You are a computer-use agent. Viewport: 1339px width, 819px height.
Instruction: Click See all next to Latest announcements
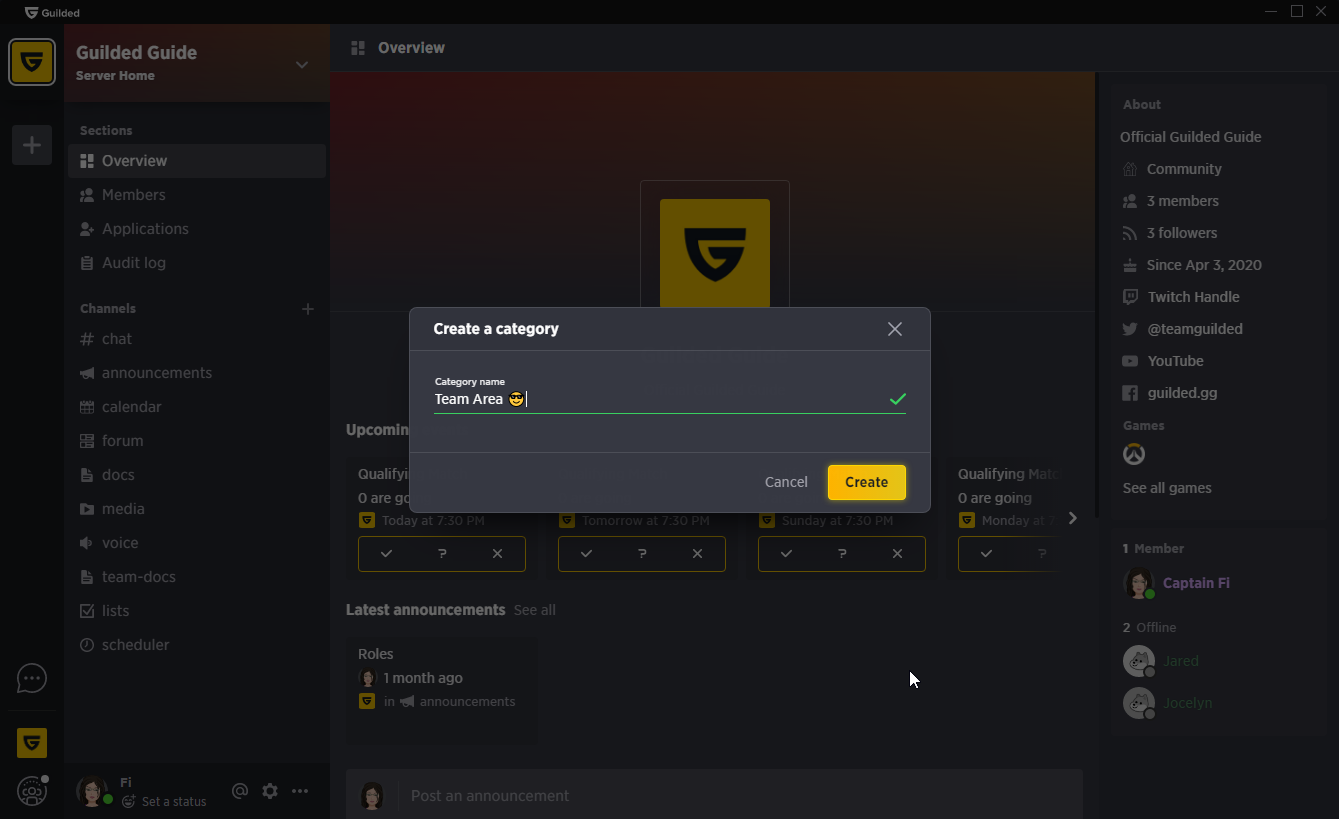534,610
